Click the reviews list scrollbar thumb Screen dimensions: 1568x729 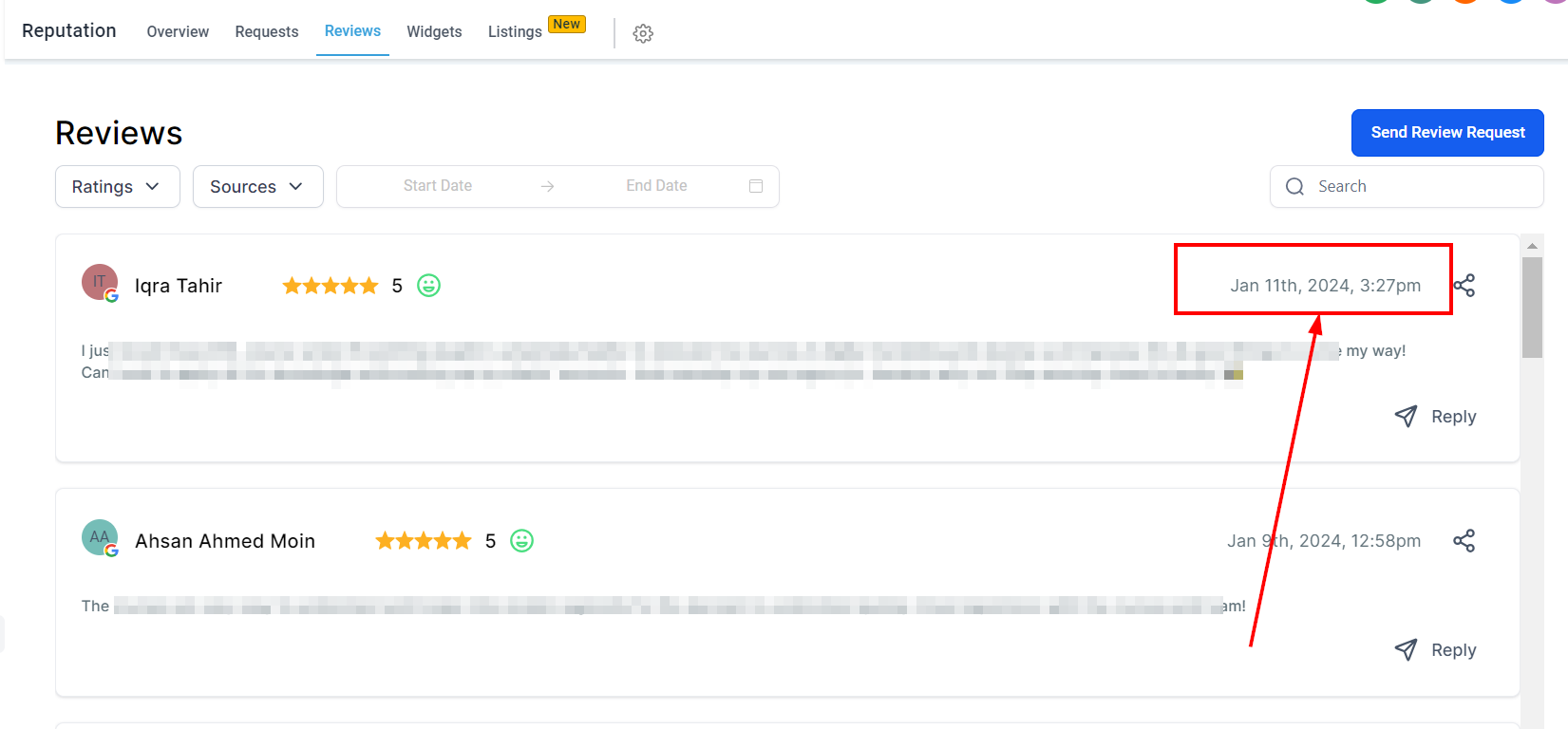[1532, 308]
